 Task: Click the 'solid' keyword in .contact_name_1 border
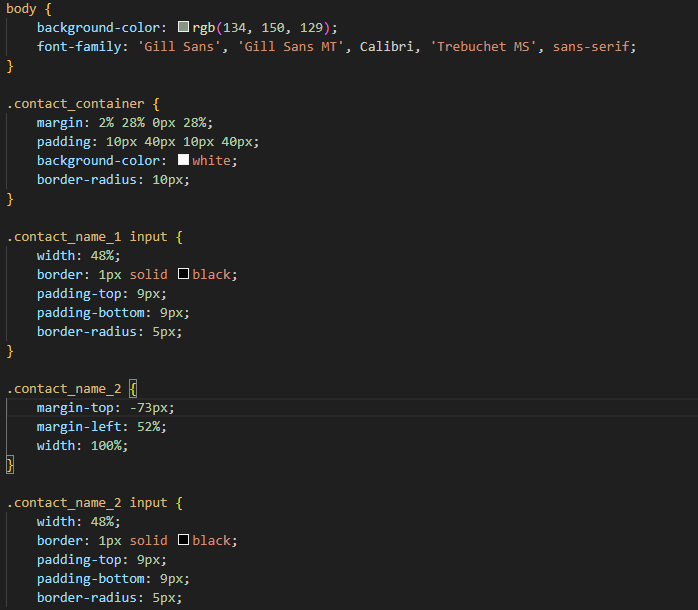tap(148, 274)
